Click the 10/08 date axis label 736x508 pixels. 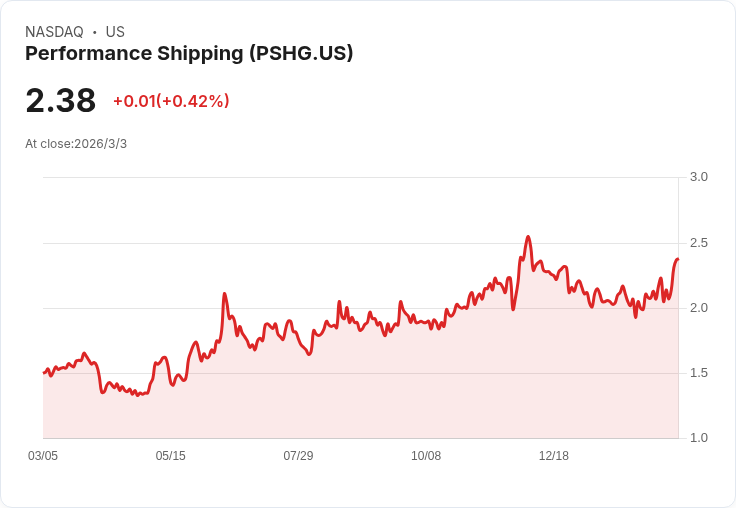426,456
